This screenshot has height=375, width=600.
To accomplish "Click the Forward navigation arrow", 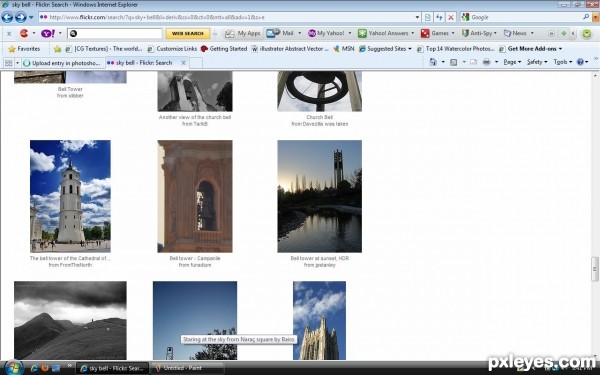I will 21,17.
